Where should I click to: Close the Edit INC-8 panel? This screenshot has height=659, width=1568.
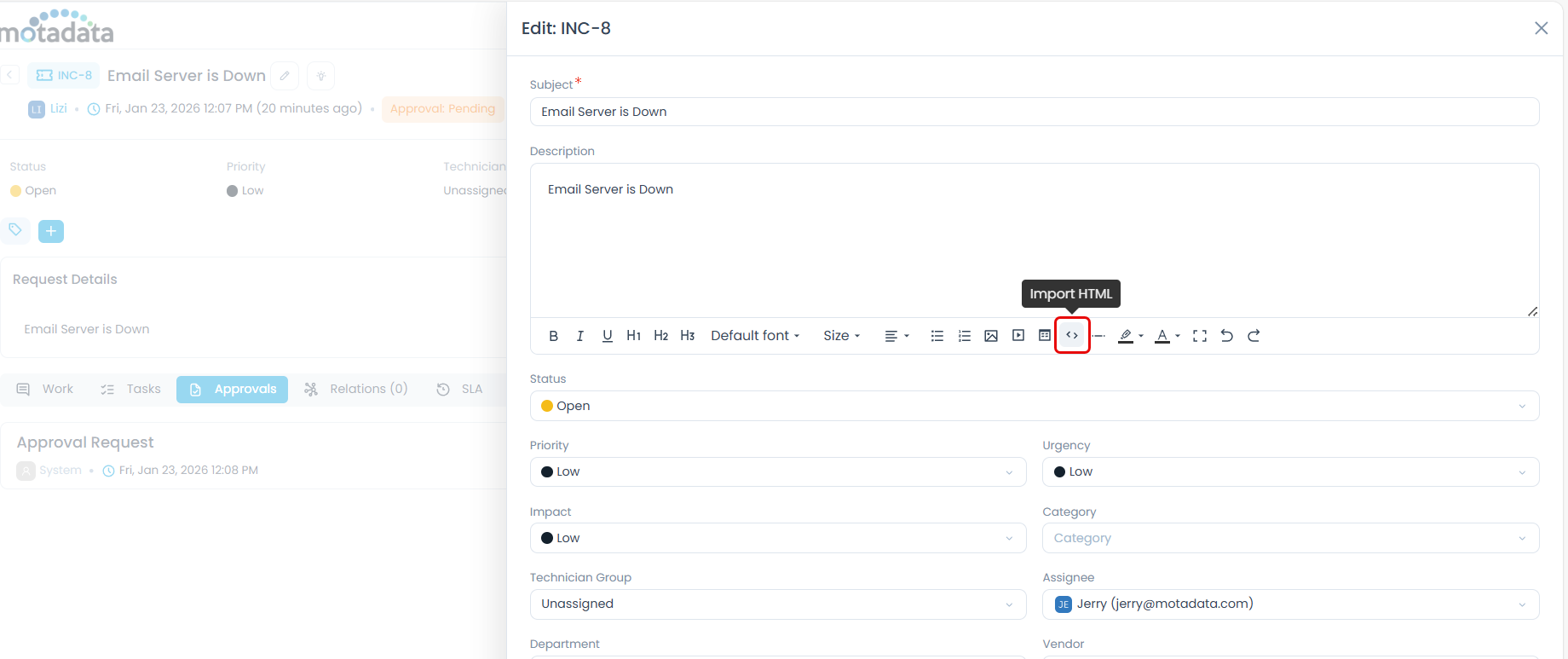(1541, 28)
